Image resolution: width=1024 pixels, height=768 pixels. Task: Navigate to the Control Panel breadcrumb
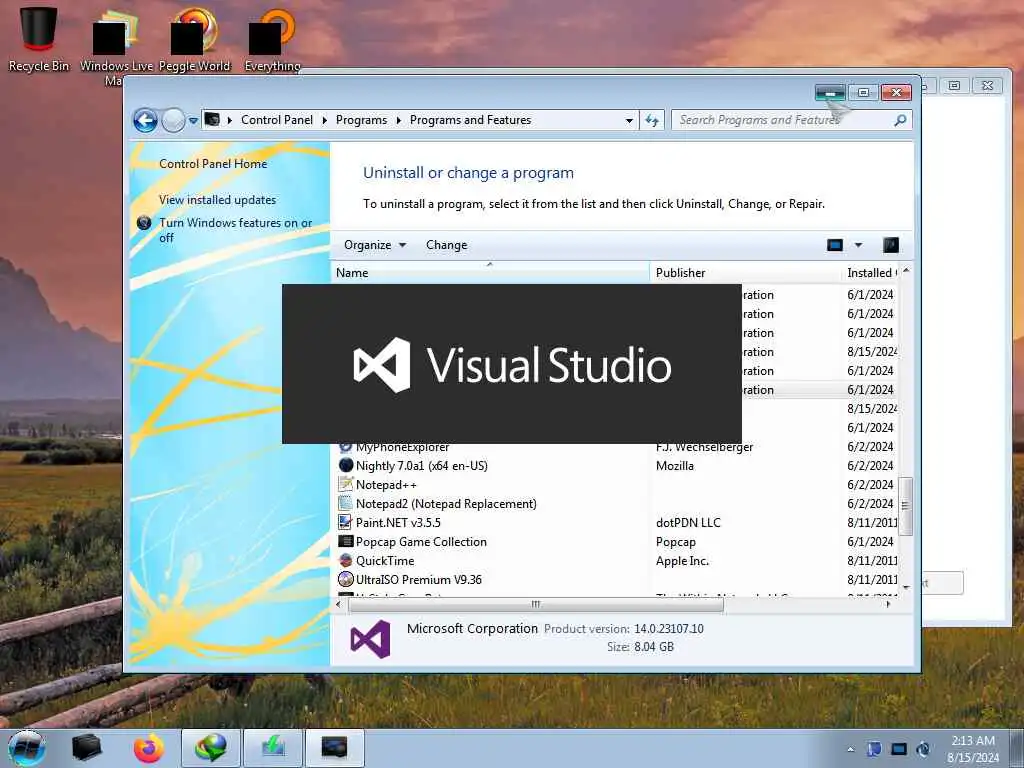tap(277, 120)
